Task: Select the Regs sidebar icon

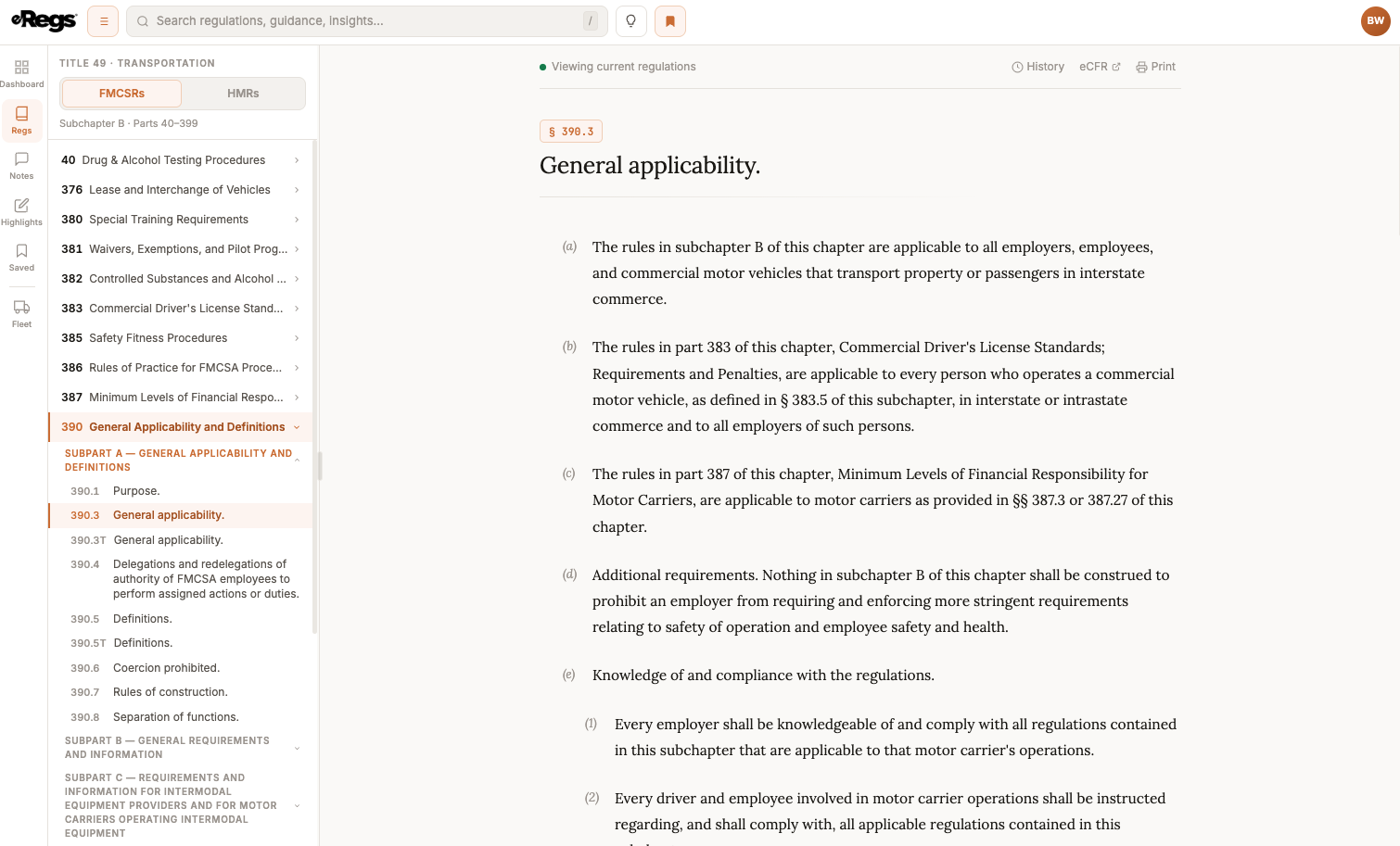Action: (x=21, y=120)
